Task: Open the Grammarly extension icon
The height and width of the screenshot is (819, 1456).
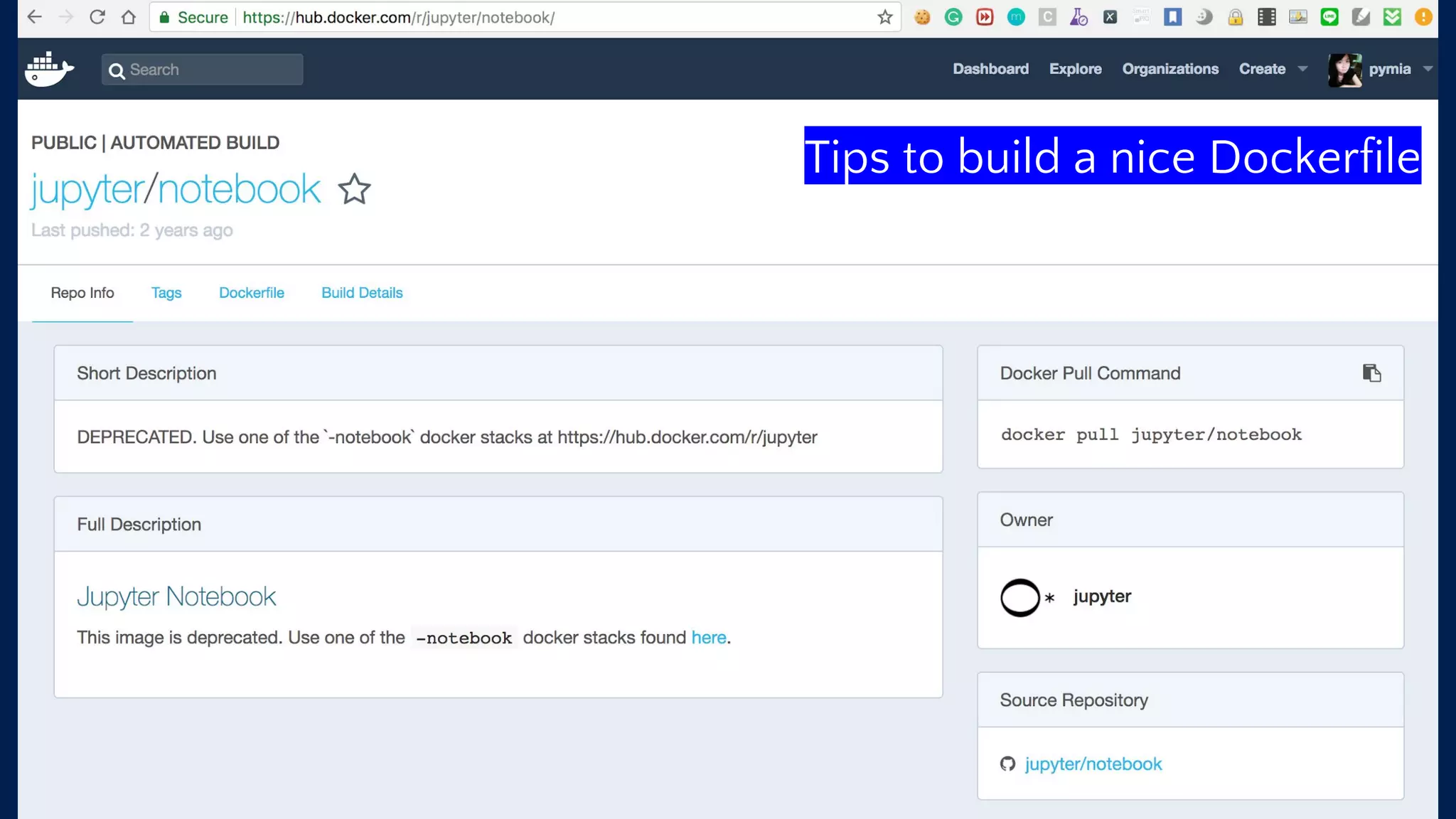Action: click(x=953, y=17)
